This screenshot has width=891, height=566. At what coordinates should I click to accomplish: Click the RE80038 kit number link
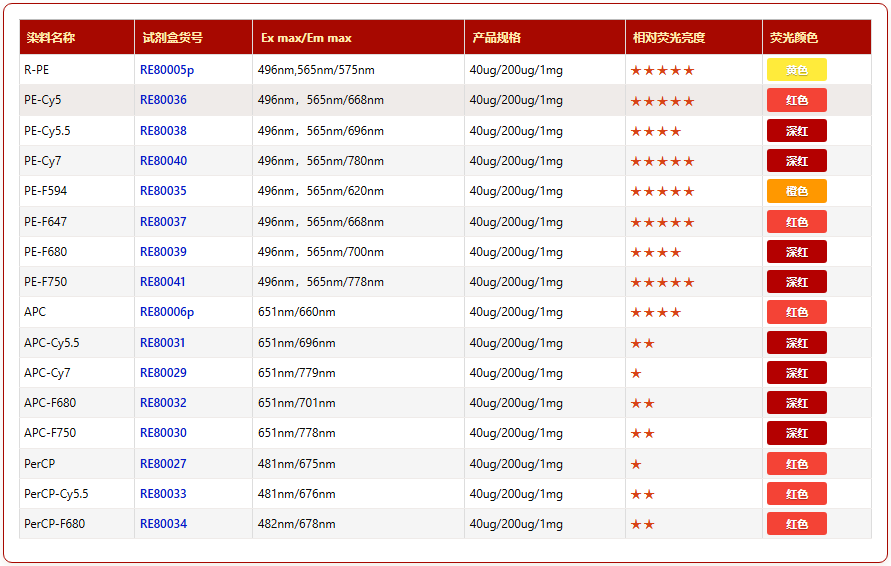click(163, 131)
